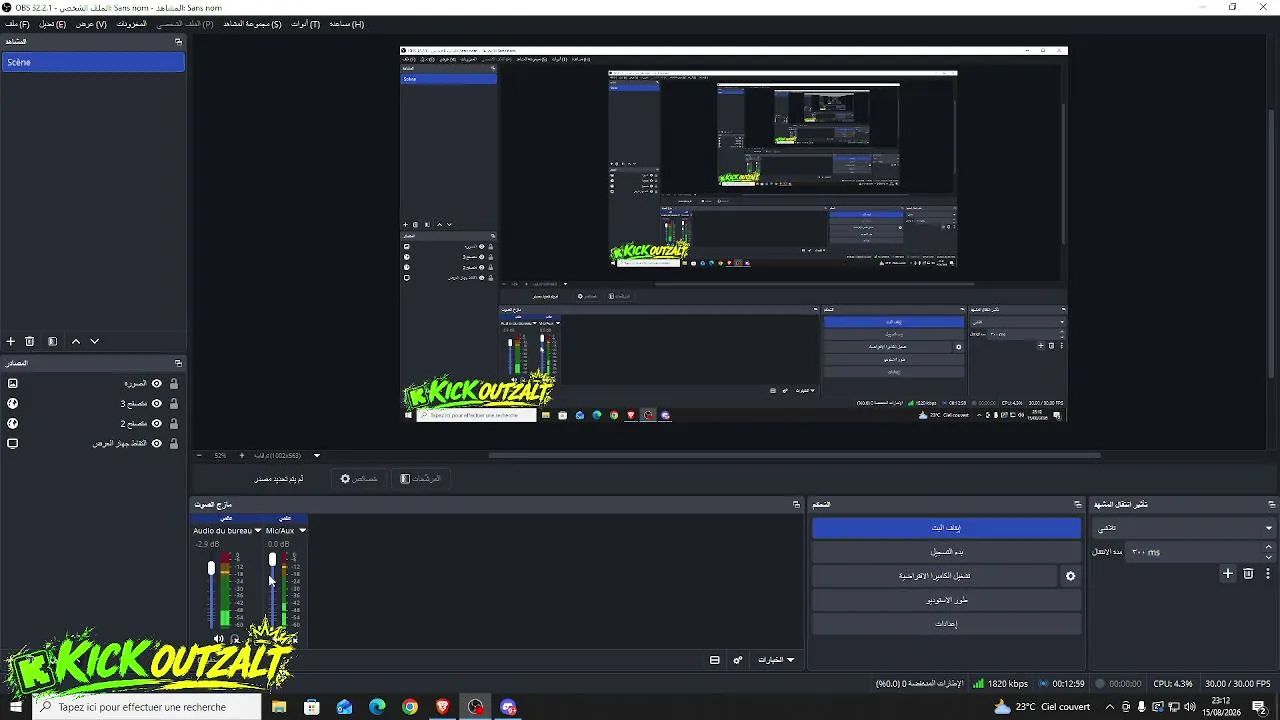Image resolution: width=1280 pixels, height=720 pixels.
Task: Add a scene transition with the plus icon
Action: click(x=1228, y=574)
